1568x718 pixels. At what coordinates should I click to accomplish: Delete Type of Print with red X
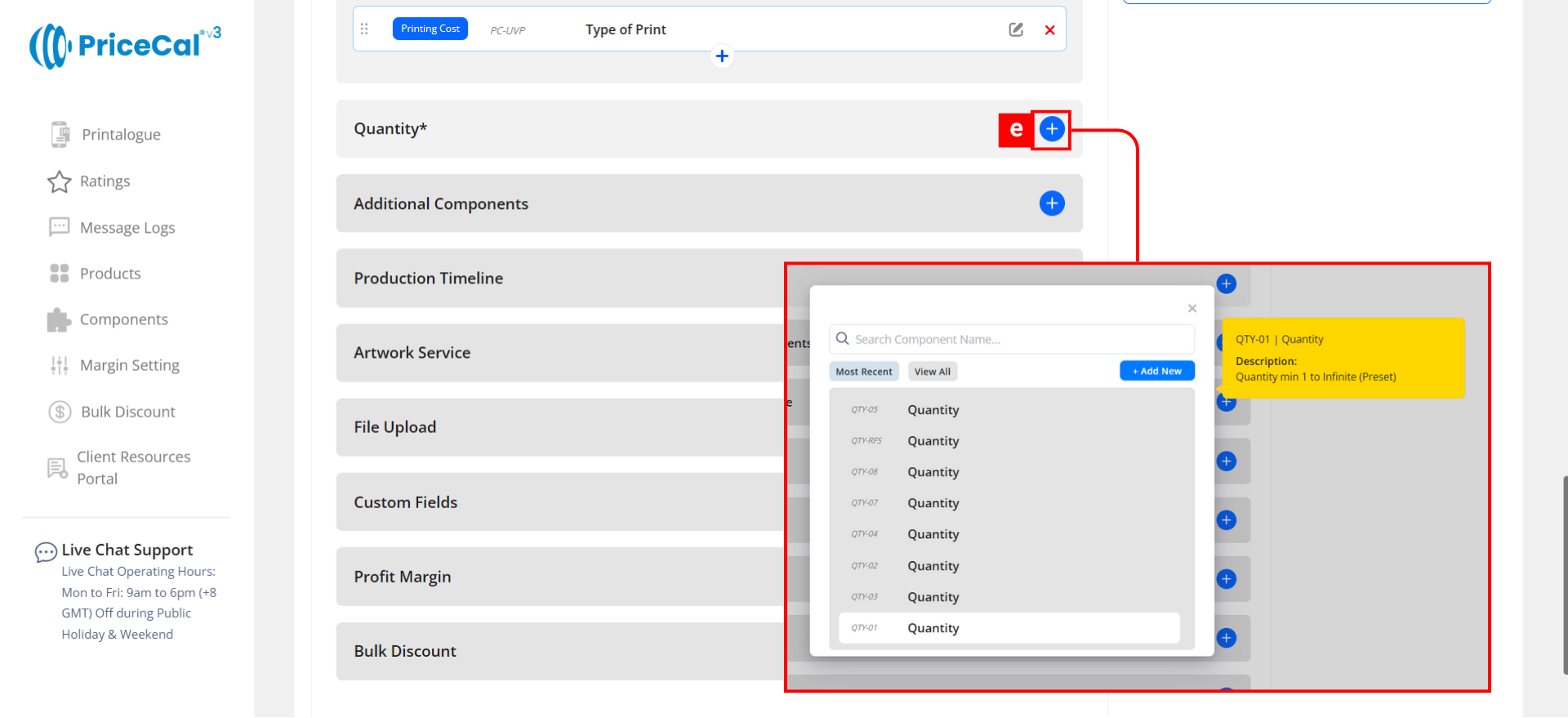[x=1049, y=30]
